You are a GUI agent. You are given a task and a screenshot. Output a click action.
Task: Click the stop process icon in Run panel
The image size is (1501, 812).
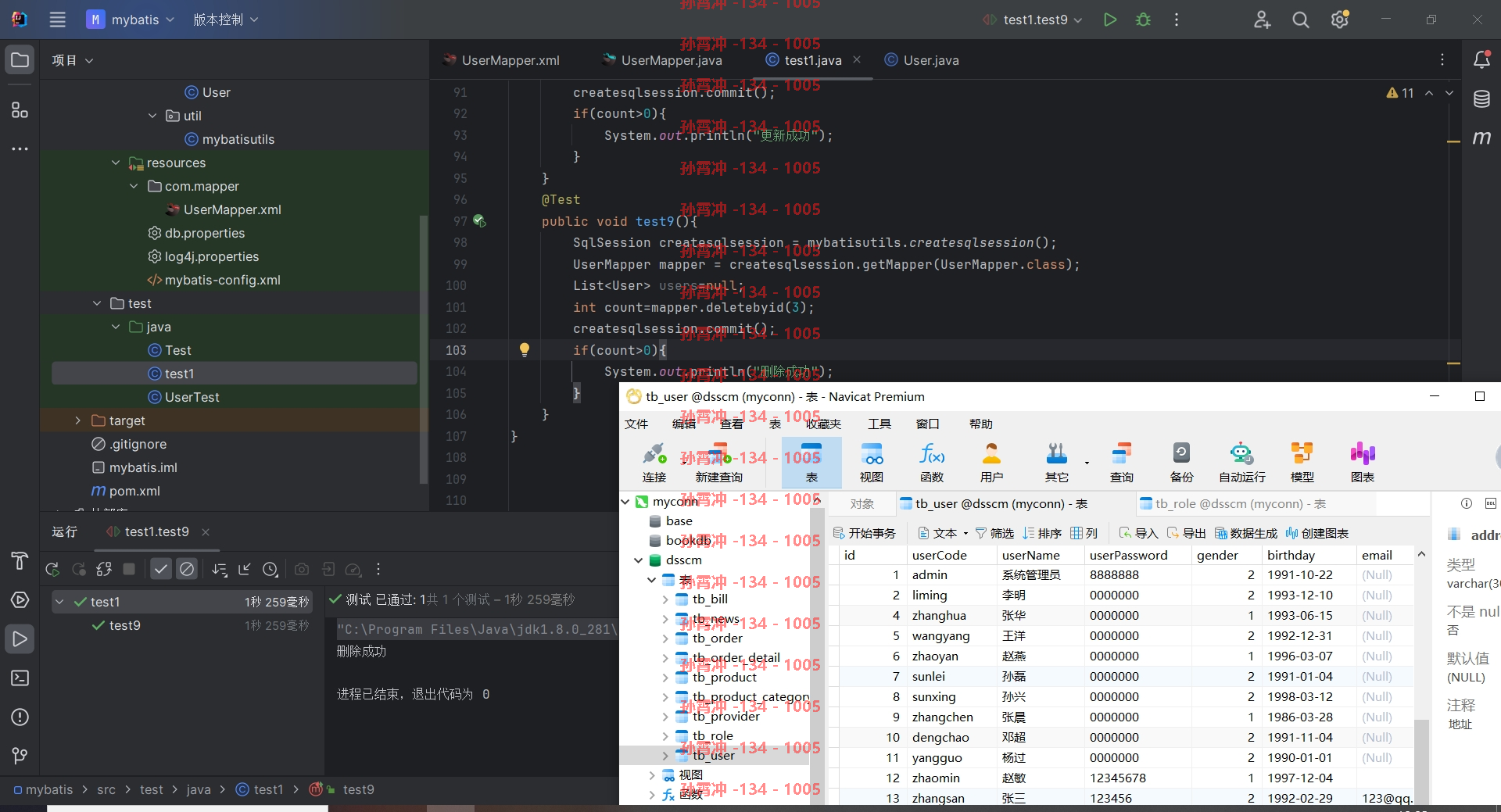pyautogui.click(x=129, y=570)
